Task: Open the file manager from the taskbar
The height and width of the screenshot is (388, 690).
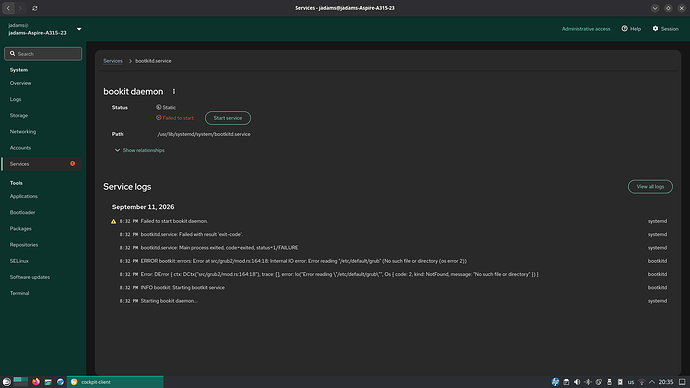Action: click(x=48, y=382)
